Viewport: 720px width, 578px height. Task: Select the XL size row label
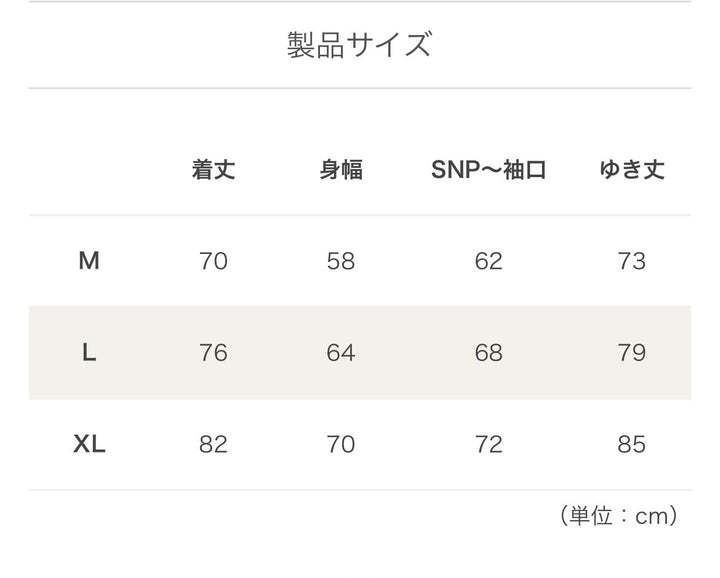pos(89,444)
